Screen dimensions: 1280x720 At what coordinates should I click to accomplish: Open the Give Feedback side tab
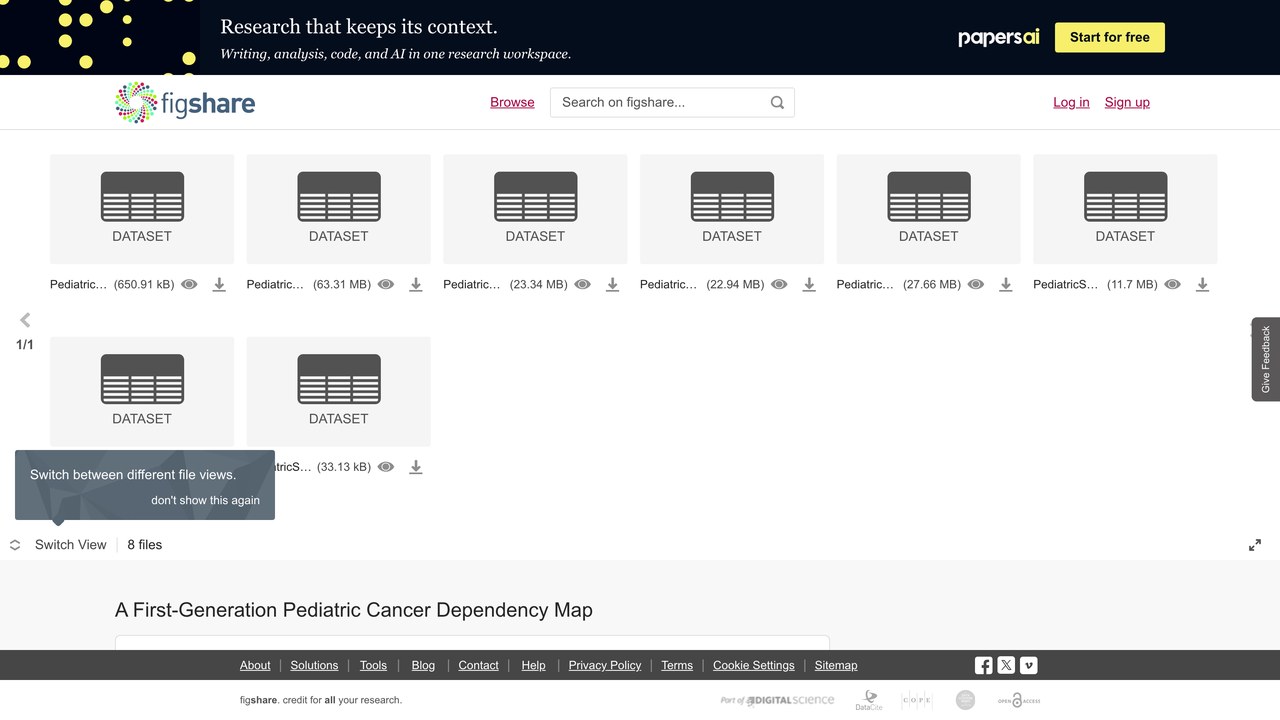pyautogui.click(x=1266, y=359)
